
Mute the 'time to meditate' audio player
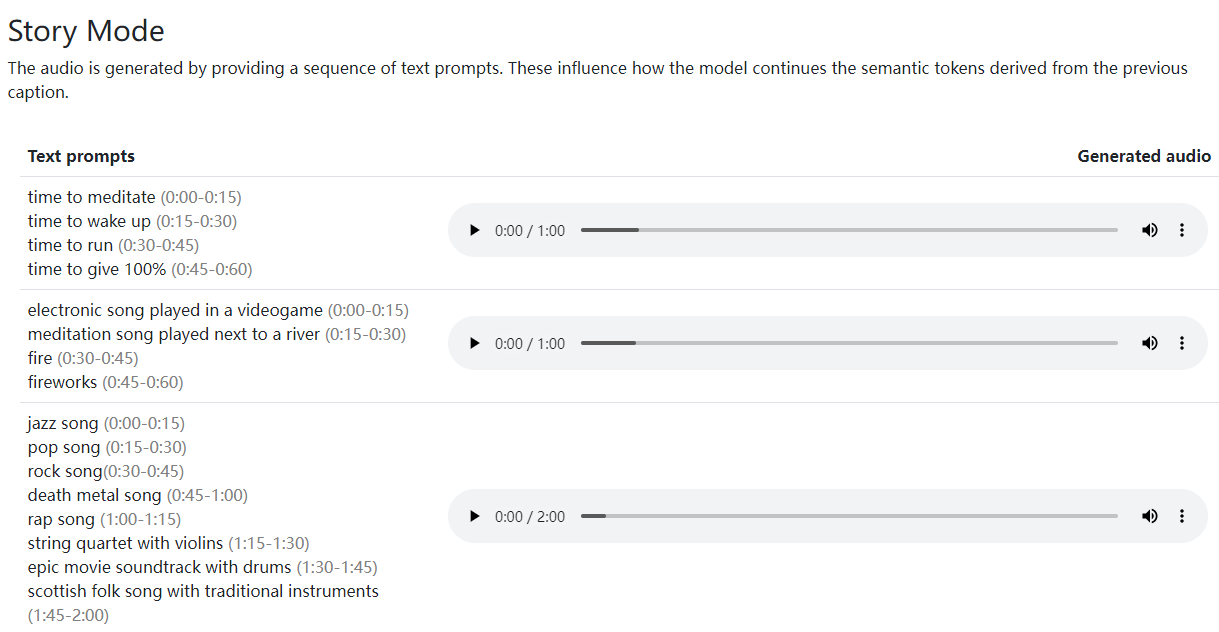(1150, 230)
